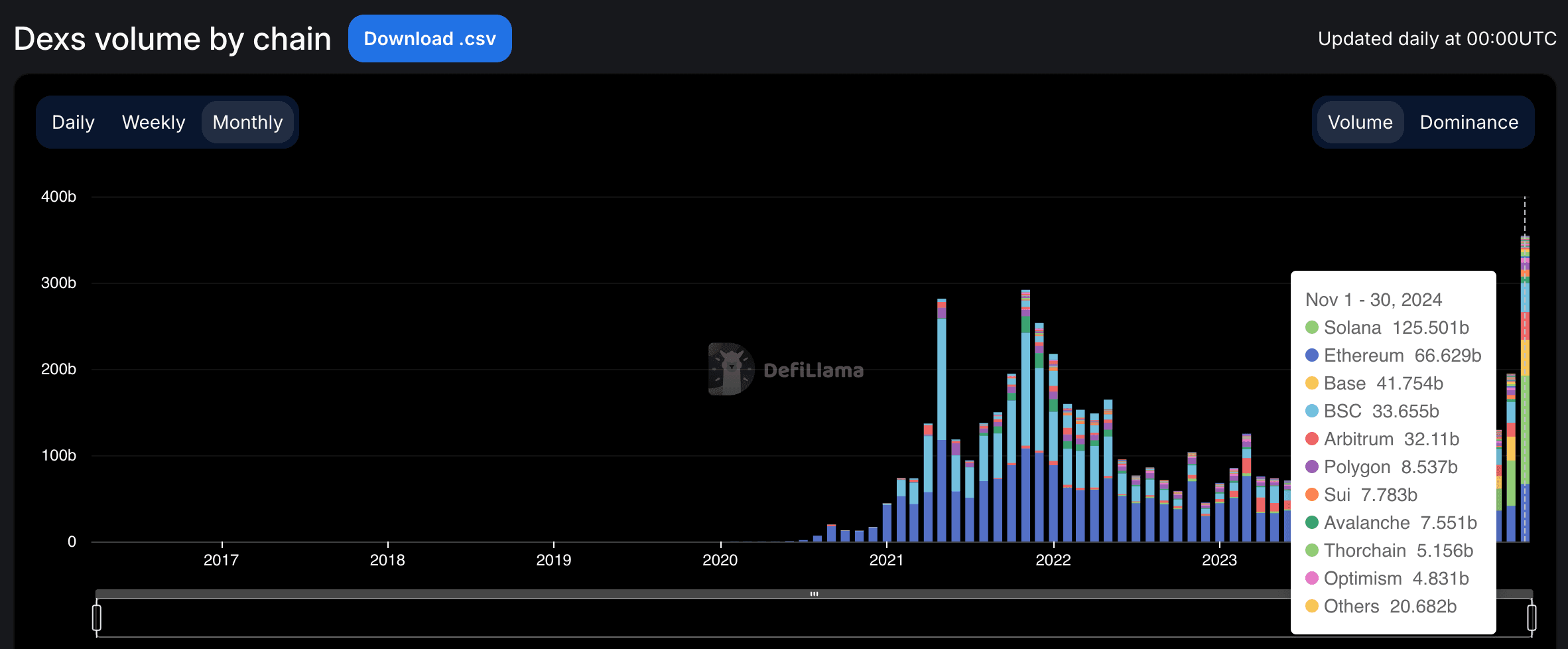The image size is (1568, 649).
Task: Click the BSC 33.655b tooltip row
Action: click(1372, 411)
